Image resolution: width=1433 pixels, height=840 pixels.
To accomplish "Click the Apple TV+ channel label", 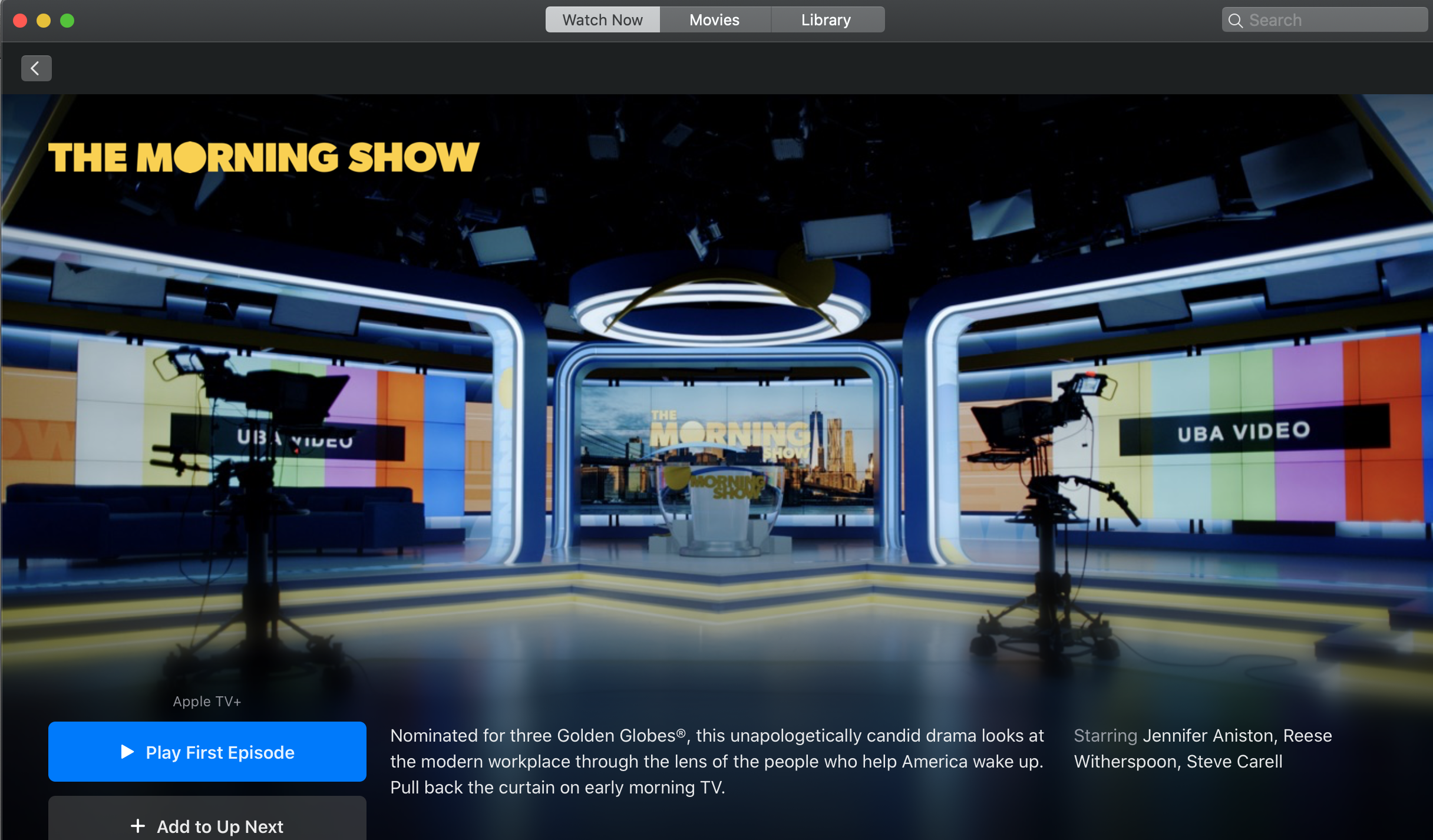I will pyautogui.click(x=207, y=702).
